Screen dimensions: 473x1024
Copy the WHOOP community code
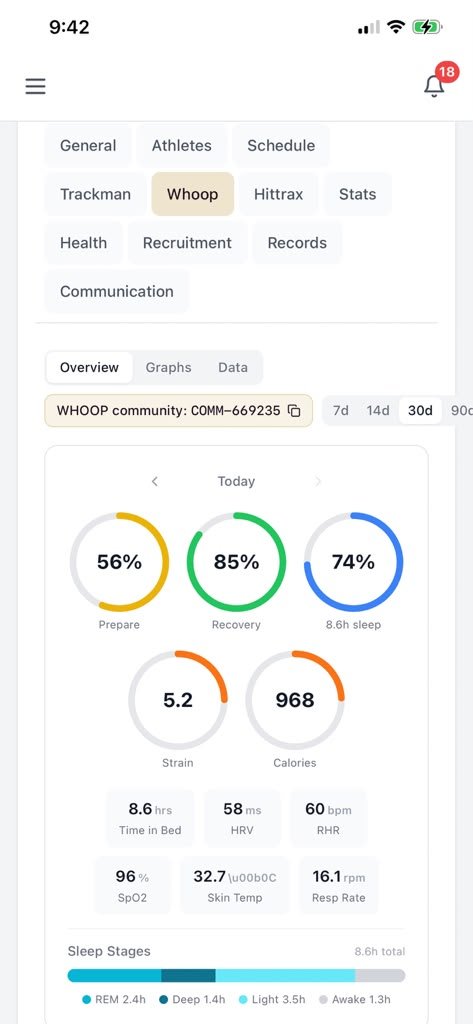pyautogui.click(x=295, y=411)
